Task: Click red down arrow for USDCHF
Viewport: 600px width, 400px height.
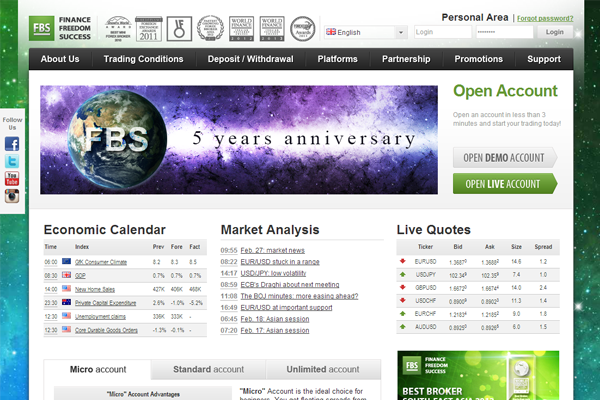Action: 403,300
